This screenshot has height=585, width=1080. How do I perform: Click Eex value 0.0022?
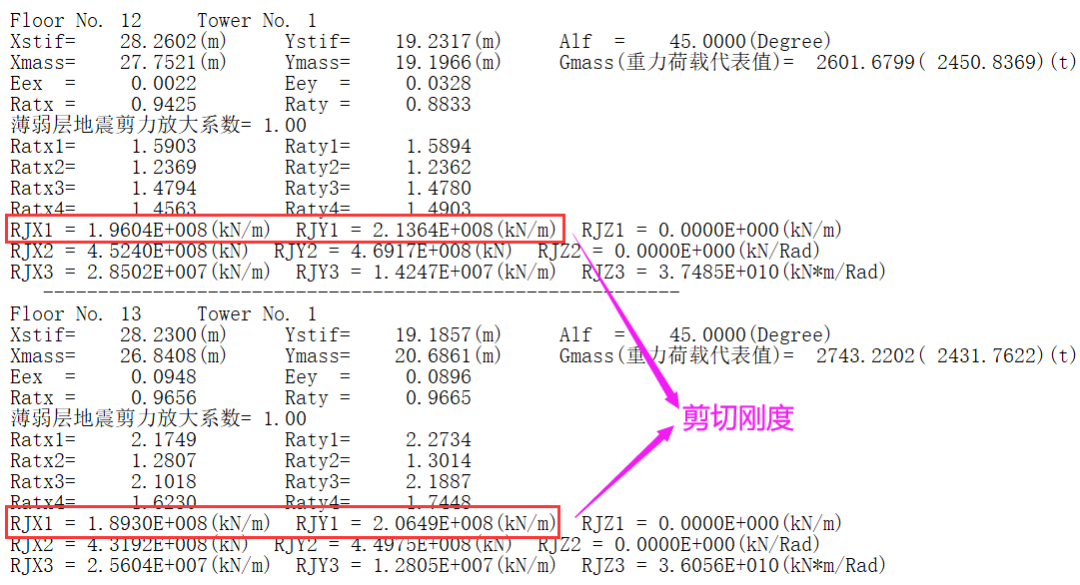coord(164,83)
